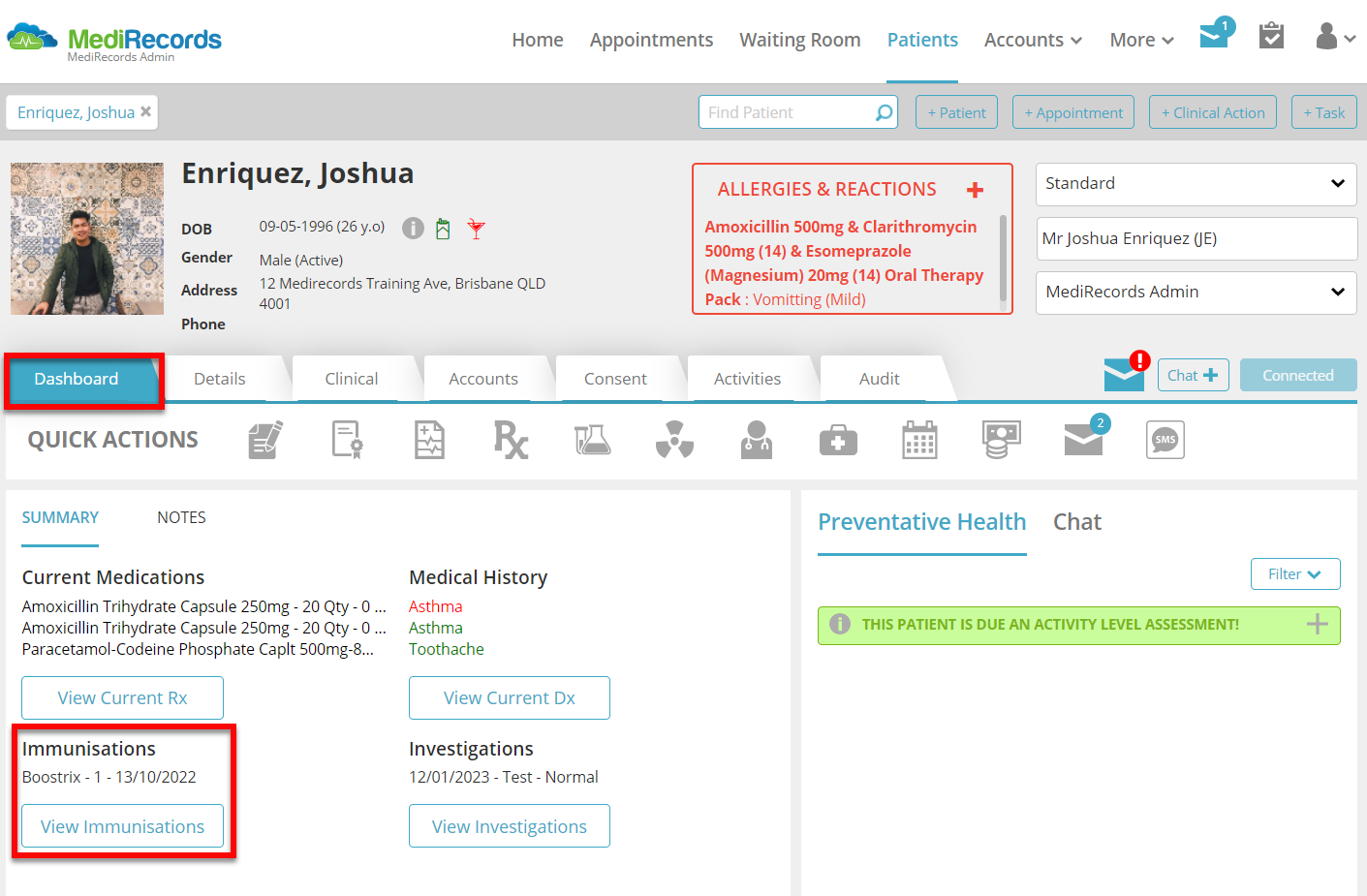Image resolution: width=1367 pixels, height=896 pixels.
Task: Click the patient info circle icon beside DOB
Action: point(413,229)
